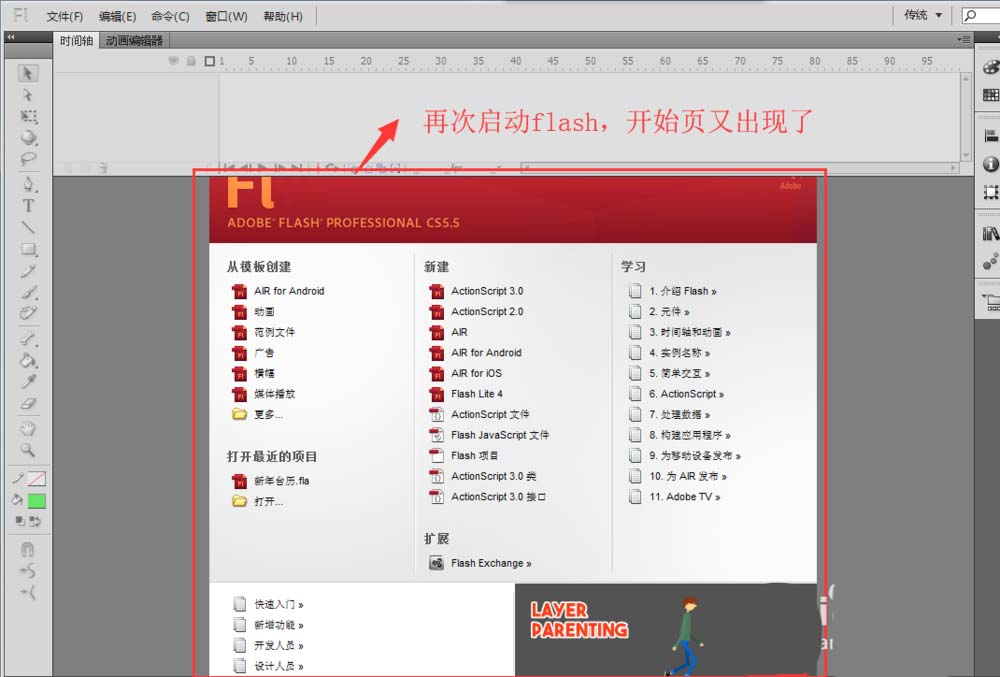The width and height of the screenshot is (1000, 677).
Task: Open the Color panel icon on the right dock
Action: tap(990, 67)
